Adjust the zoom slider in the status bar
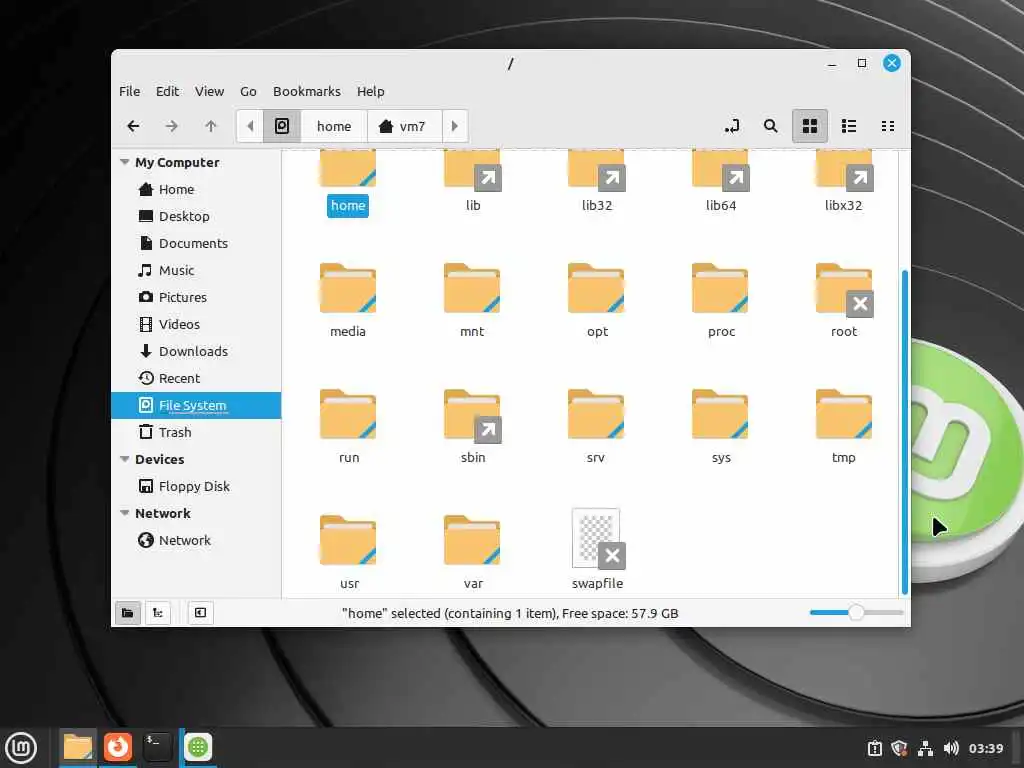The image size is (1024, 768). (856, 613)
